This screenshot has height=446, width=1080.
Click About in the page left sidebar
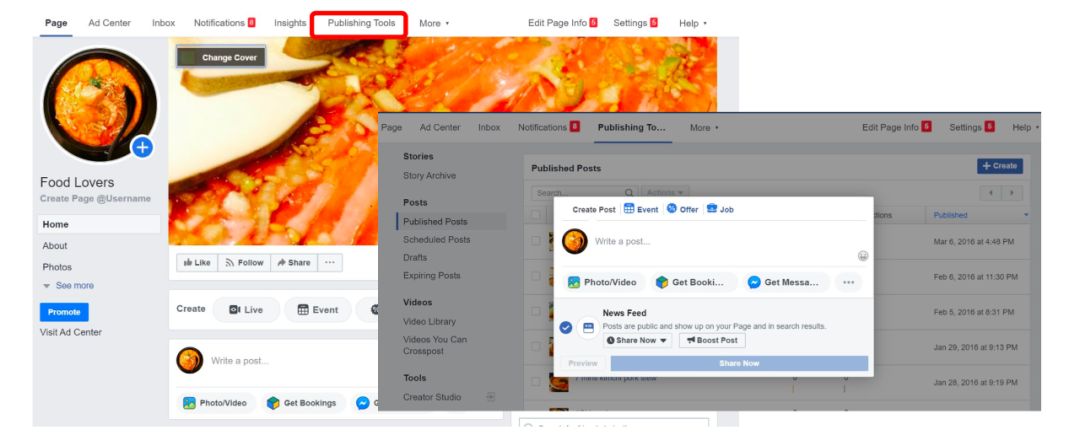tap(55, 246)
